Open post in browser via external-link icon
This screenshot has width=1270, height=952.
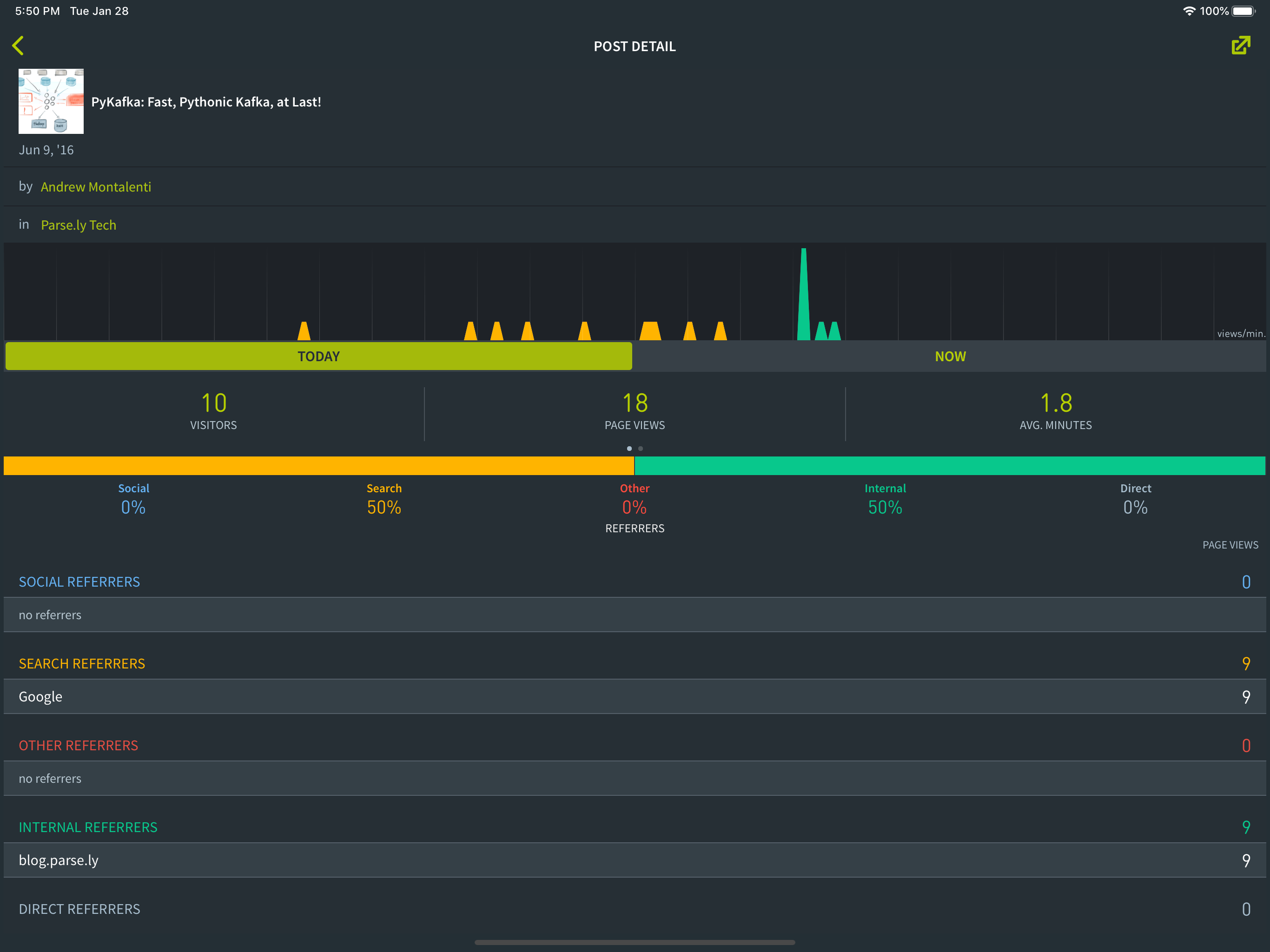coord(1241,46)
